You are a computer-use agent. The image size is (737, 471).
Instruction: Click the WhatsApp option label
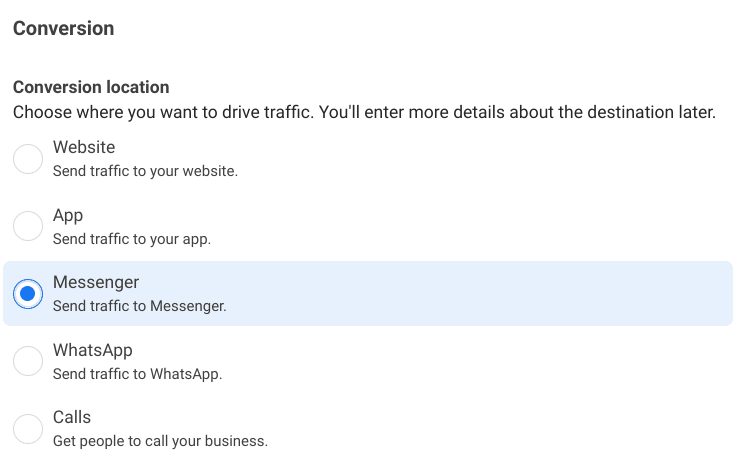(x=93, y=350)
